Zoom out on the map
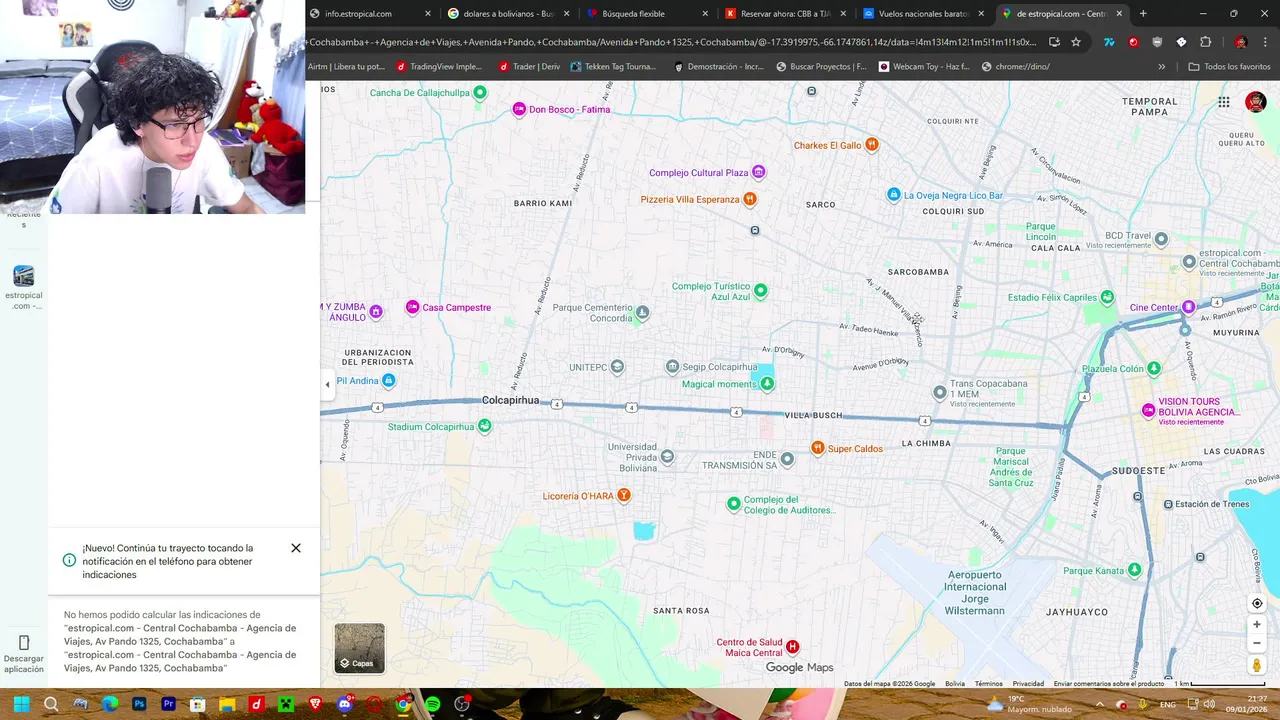The width and height of the screenshot is (1280, 720). click(x=1257, y=643)
